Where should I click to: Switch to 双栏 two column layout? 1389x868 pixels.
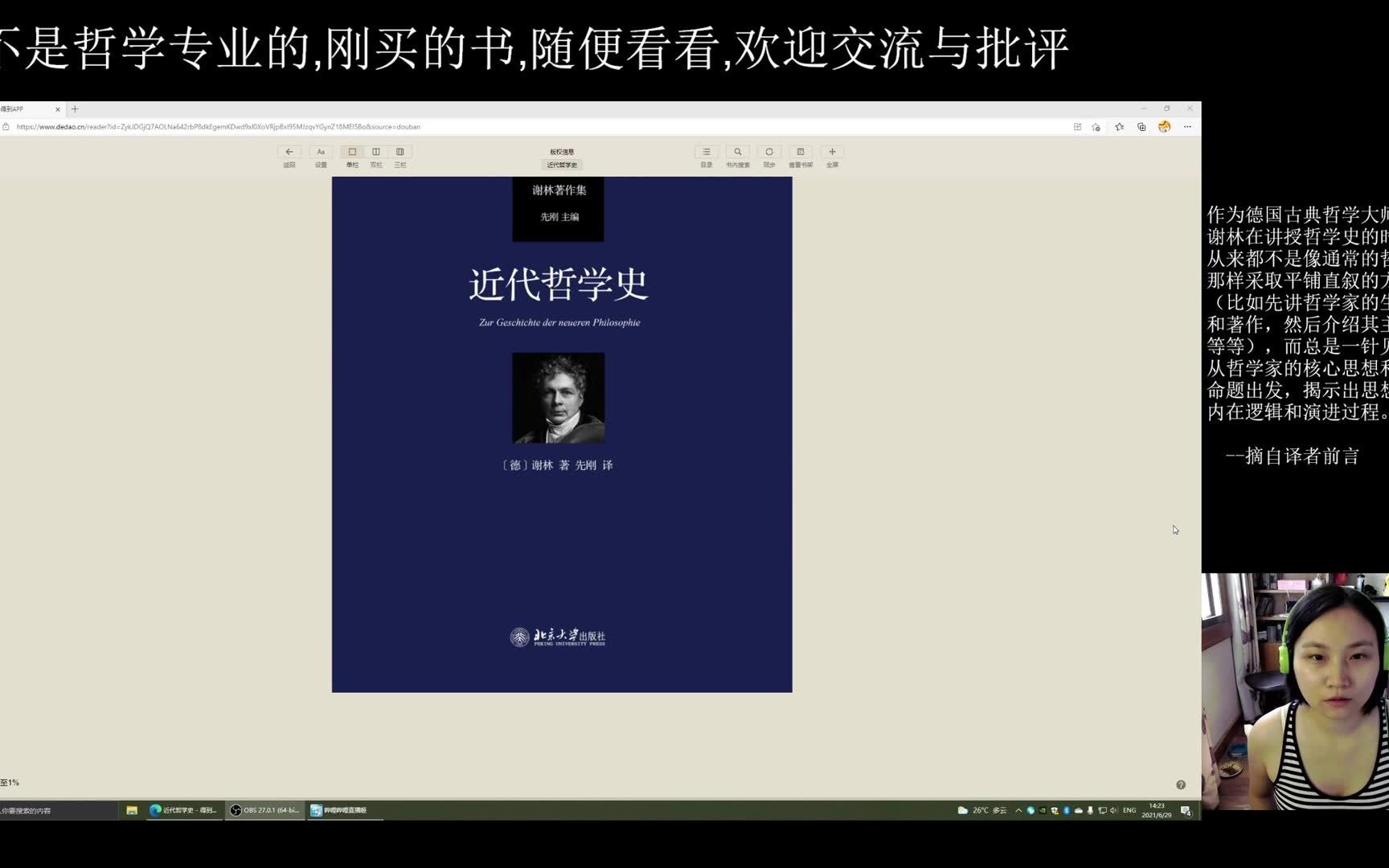tap(376, 152)
